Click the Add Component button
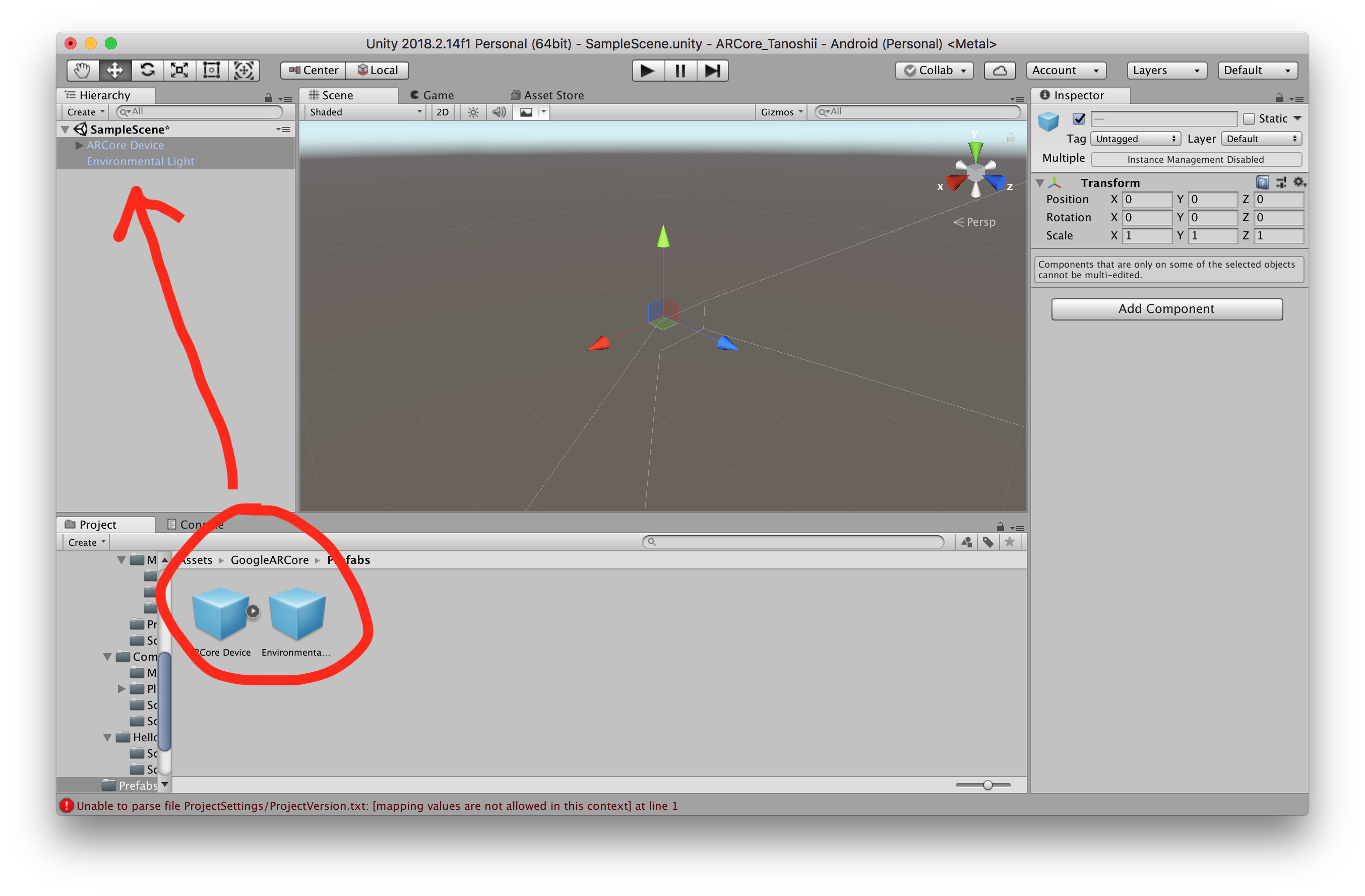 point(1166,309)
